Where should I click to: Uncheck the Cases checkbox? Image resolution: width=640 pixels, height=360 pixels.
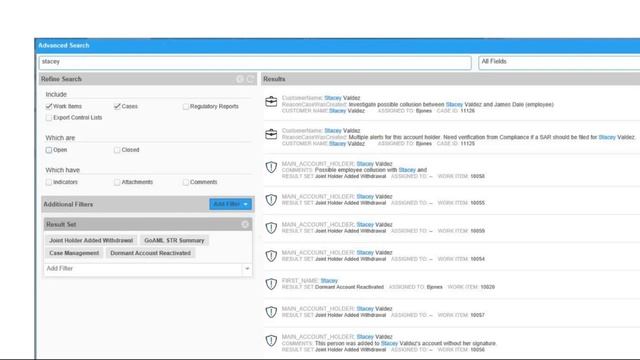point(117,106)
